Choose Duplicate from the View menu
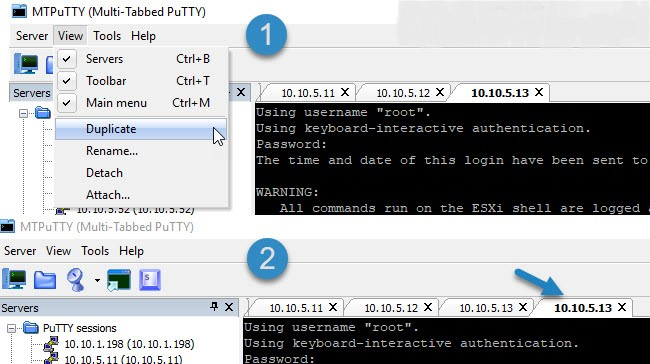Viewport: 650px width, 364px height. pos(141,129)
